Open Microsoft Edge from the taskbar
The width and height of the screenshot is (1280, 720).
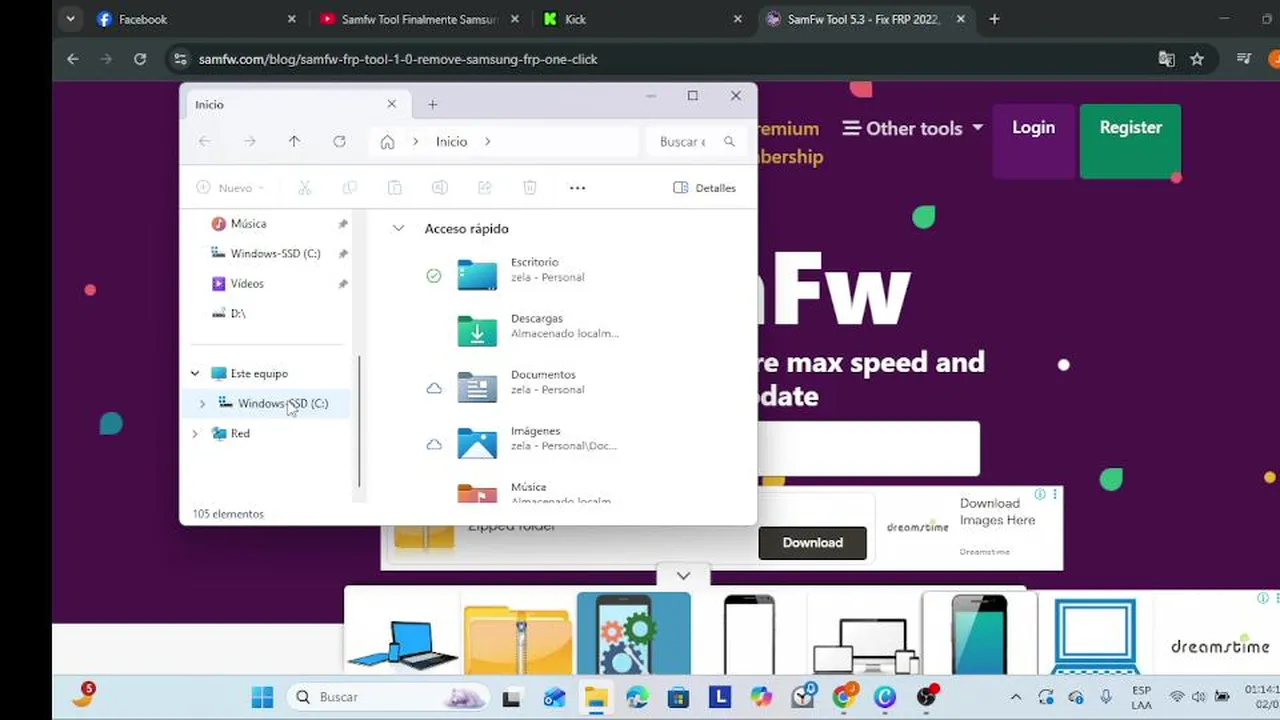point(637,697)
